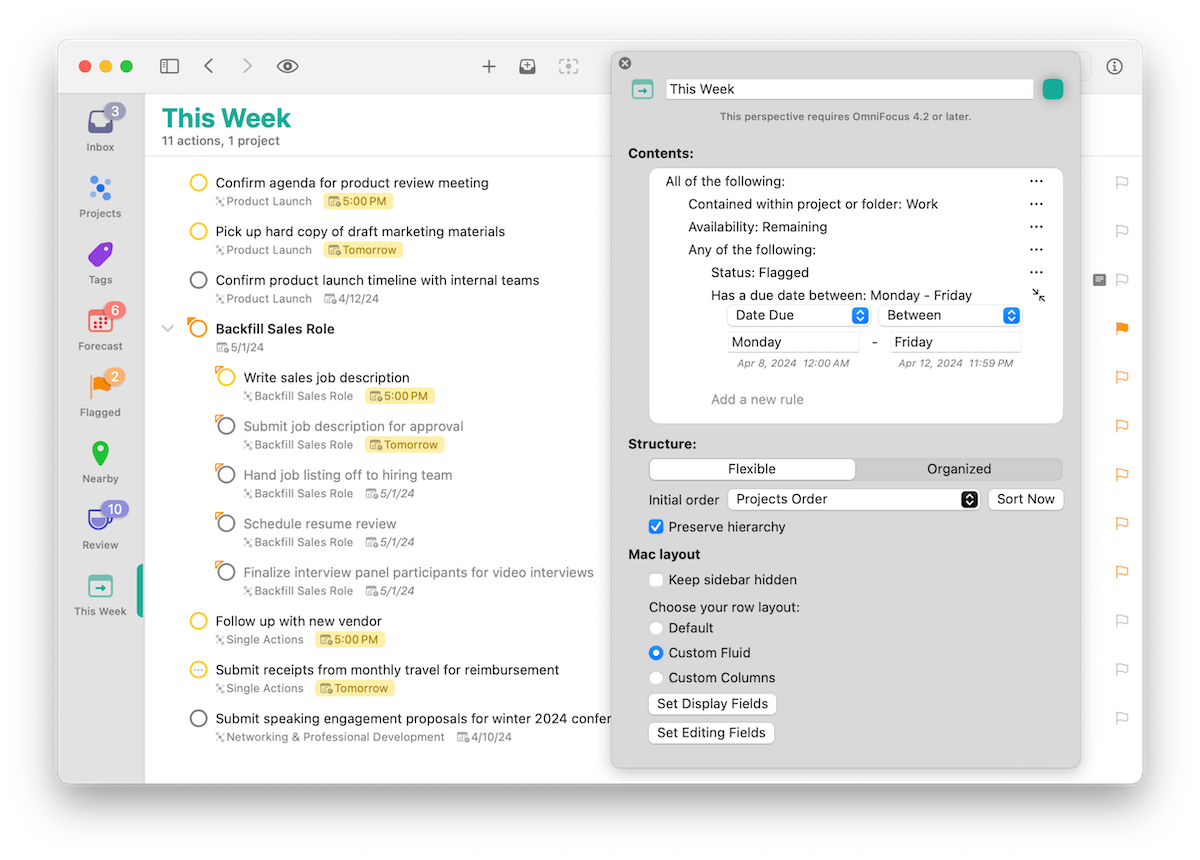Open options for 'Any of the following' rule
The image size is (1200, 860).
(x=1036, y=250)
